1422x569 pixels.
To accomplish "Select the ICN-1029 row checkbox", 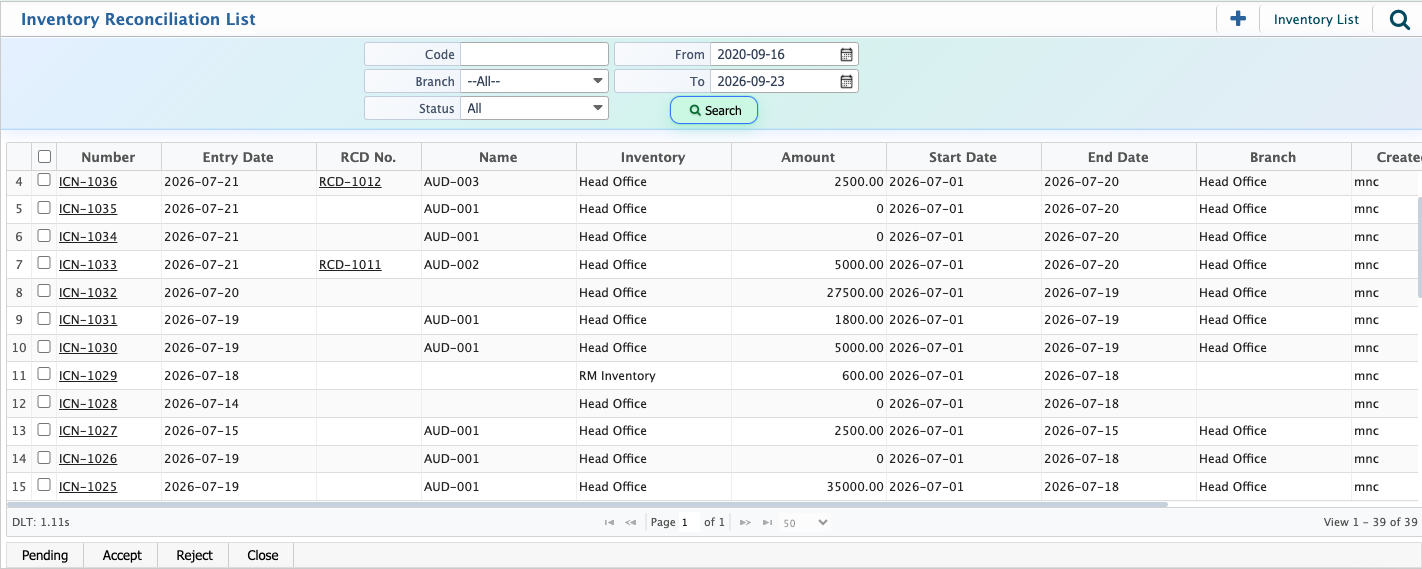I will pos(44,375).
